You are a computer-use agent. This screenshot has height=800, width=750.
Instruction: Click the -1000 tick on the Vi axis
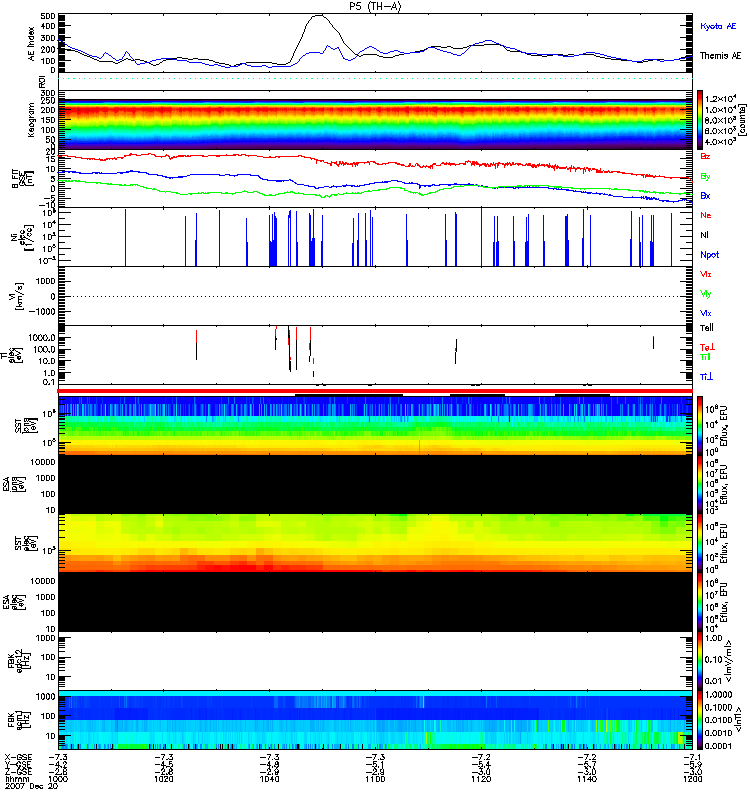click(x=41, y=312)
